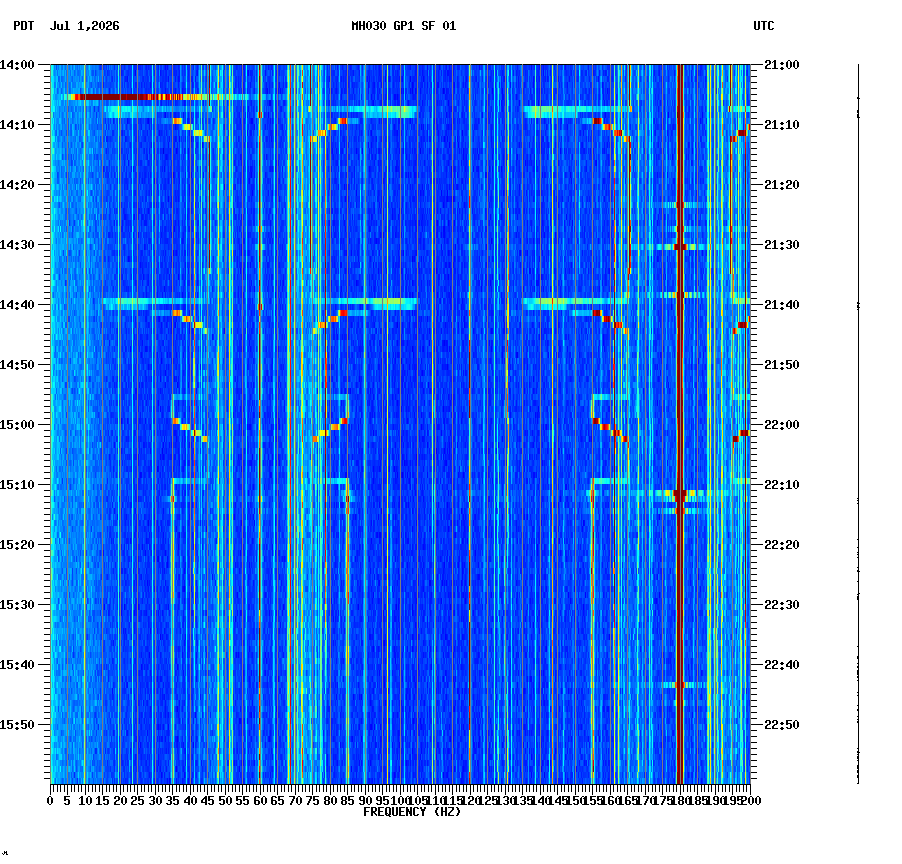Click the 90 Hz frequency label
This screenshot has width=902, height=864.
tap(365, 801)
